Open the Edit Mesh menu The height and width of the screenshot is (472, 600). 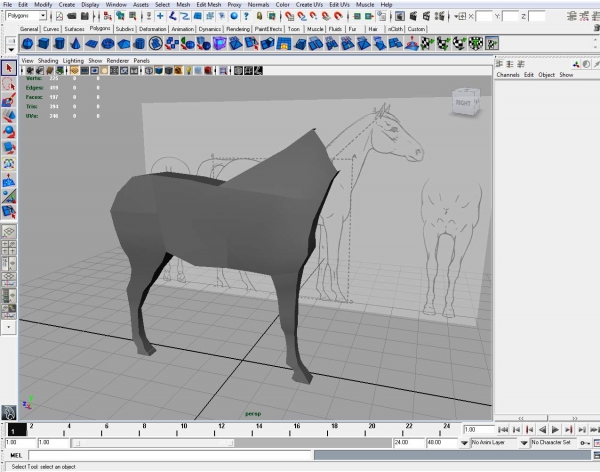click(209, 5)
